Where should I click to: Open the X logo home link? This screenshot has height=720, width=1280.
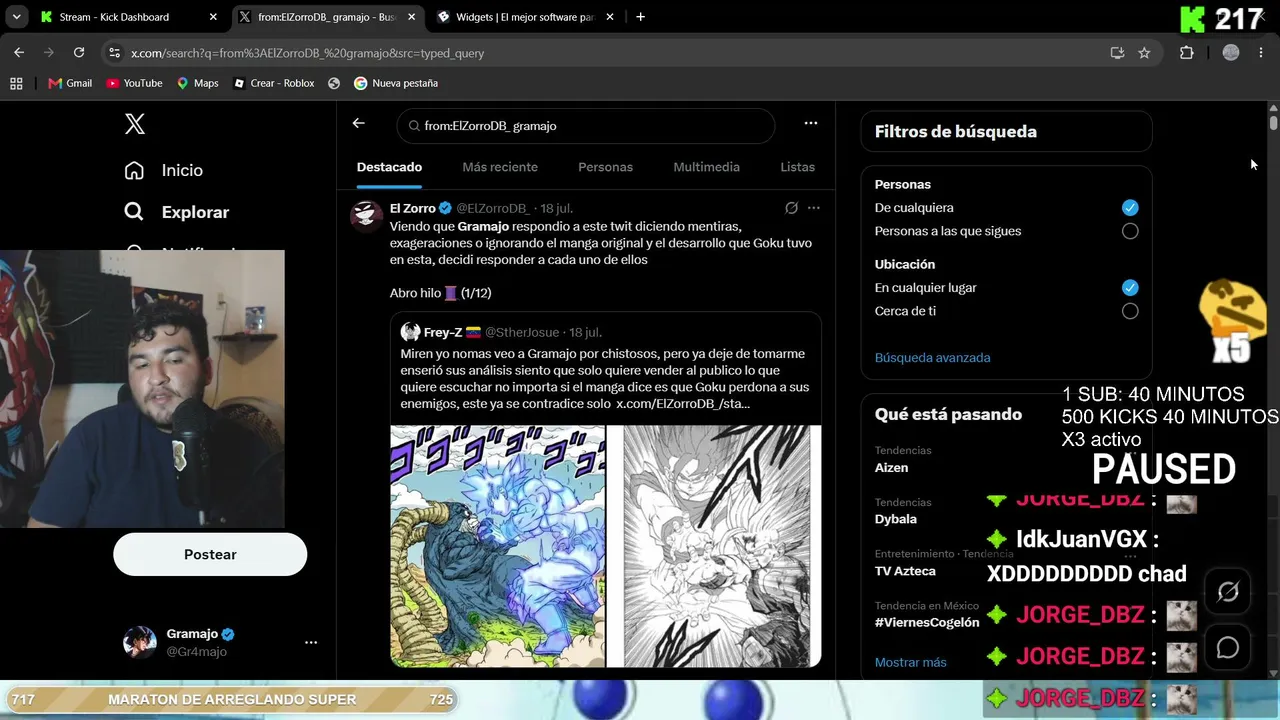pos(135,124)
